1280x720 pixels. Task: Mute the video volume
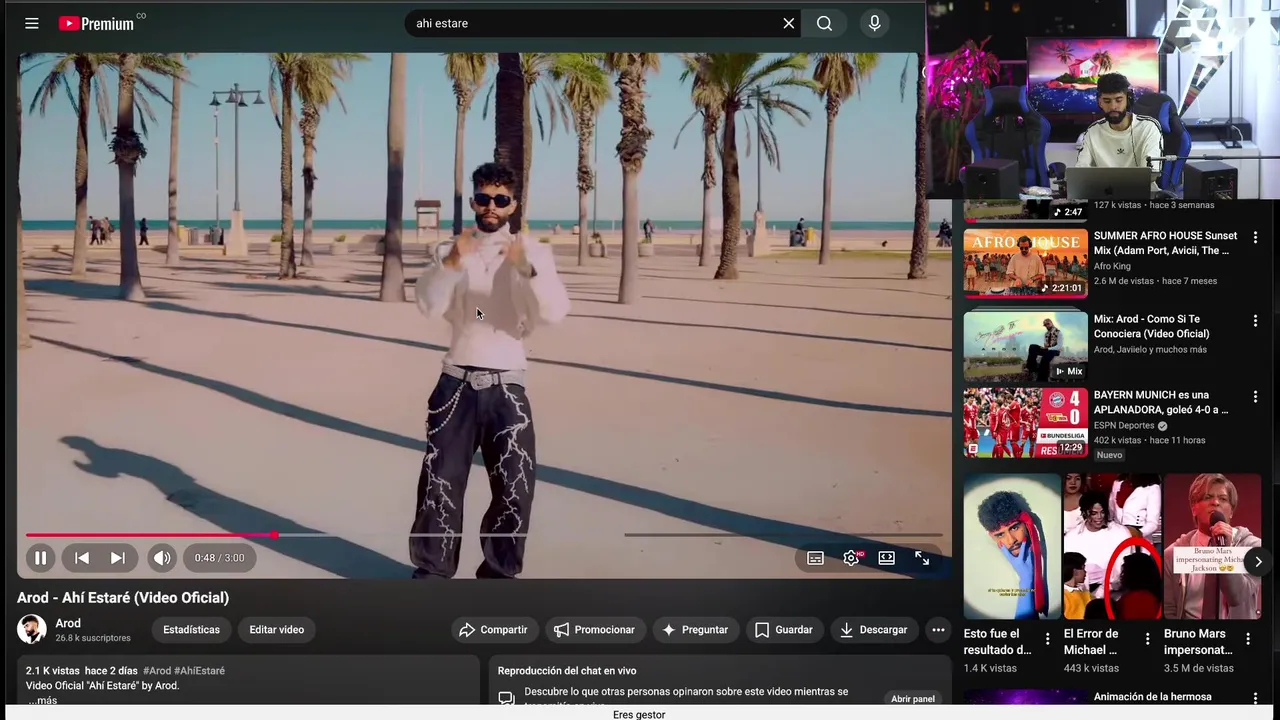[x=162, y=558]
